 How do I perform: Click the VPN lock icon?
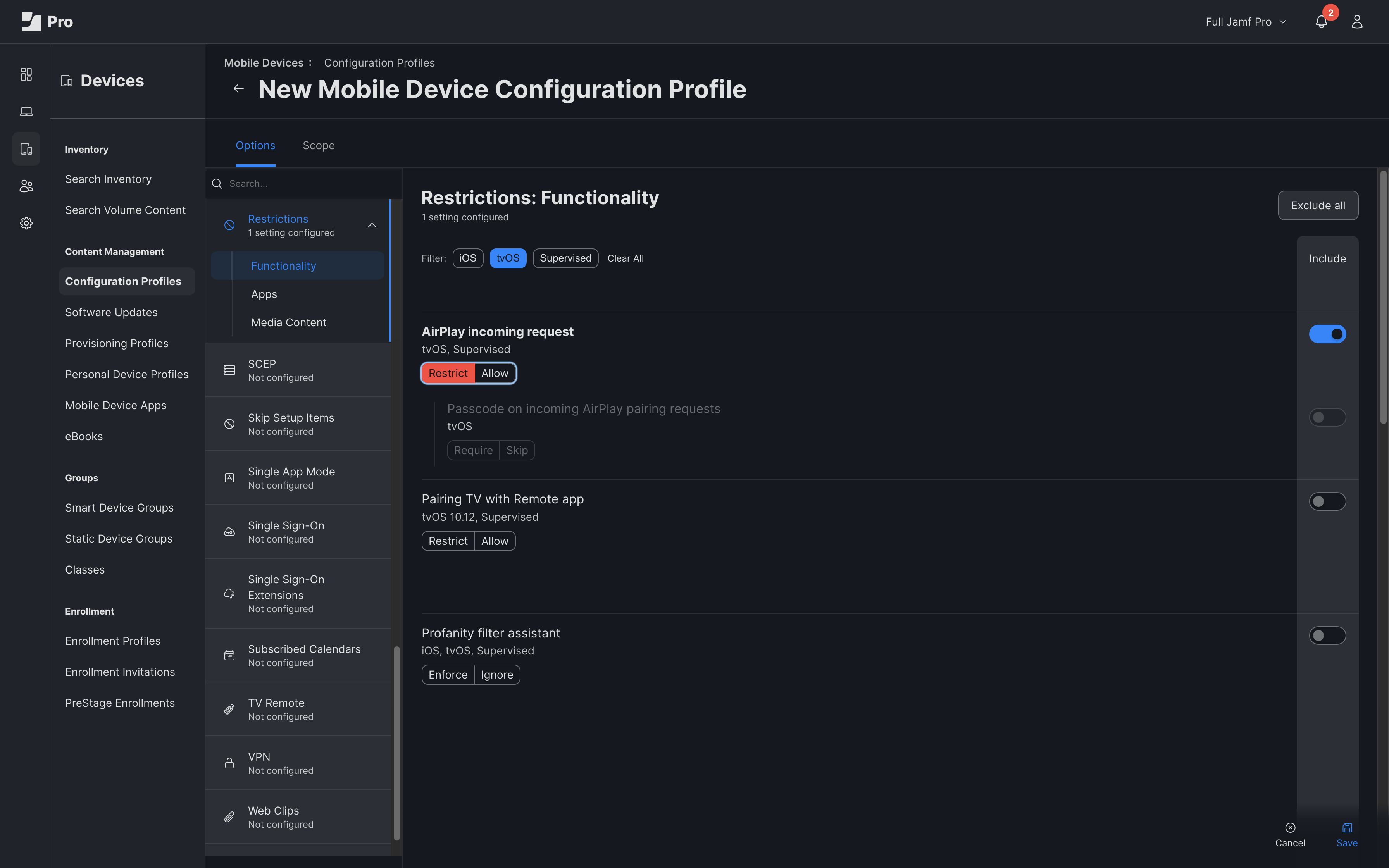229,763
